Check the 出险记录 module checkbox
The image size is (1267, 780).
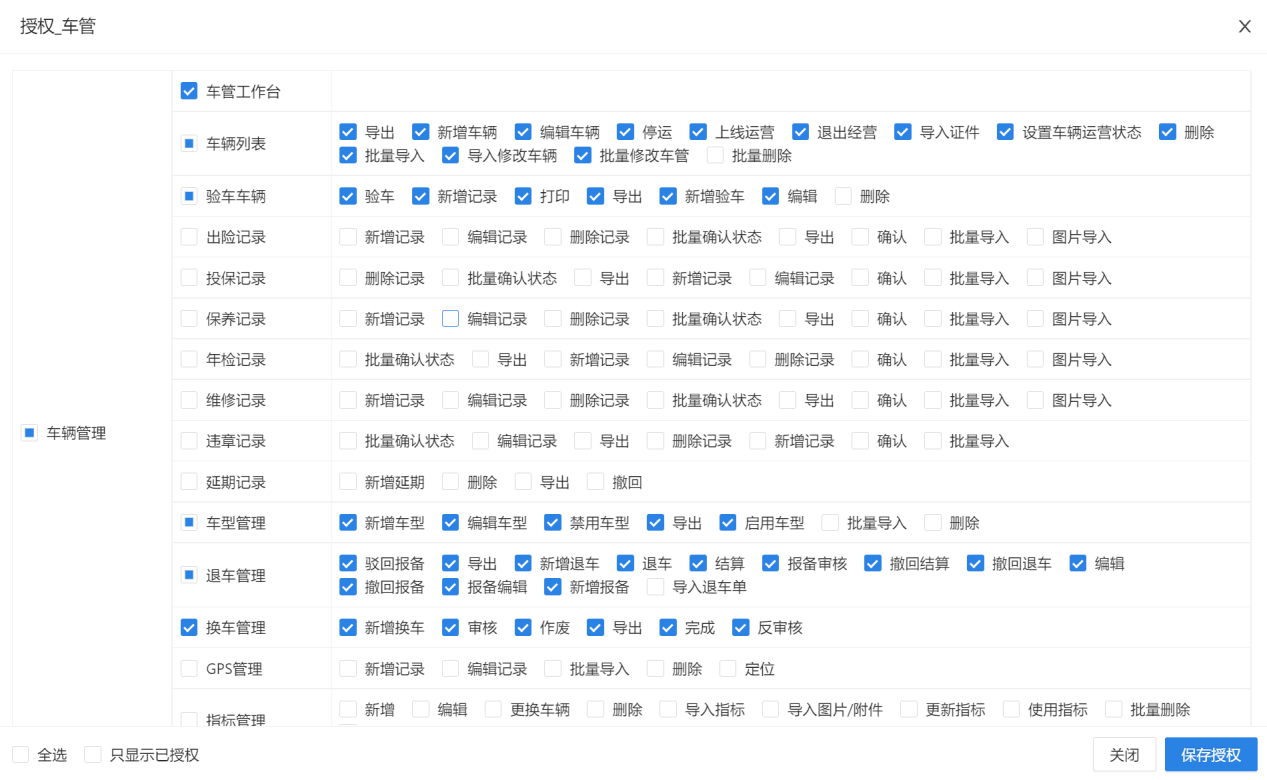click(x=189, y=237)
